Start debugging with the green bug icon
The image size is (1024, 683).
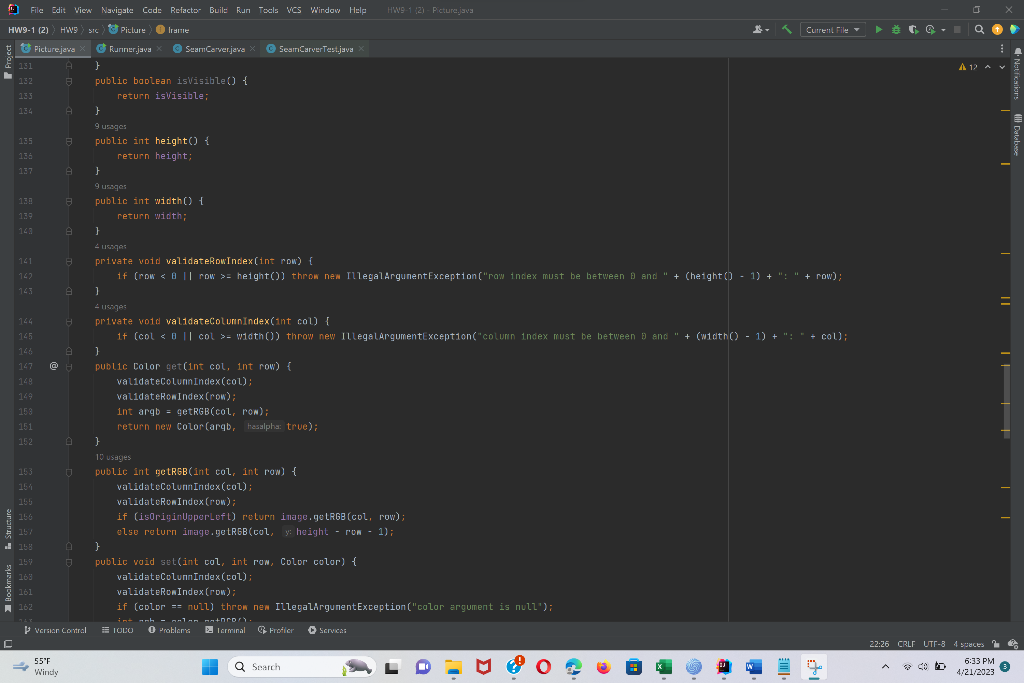(896, 29)
